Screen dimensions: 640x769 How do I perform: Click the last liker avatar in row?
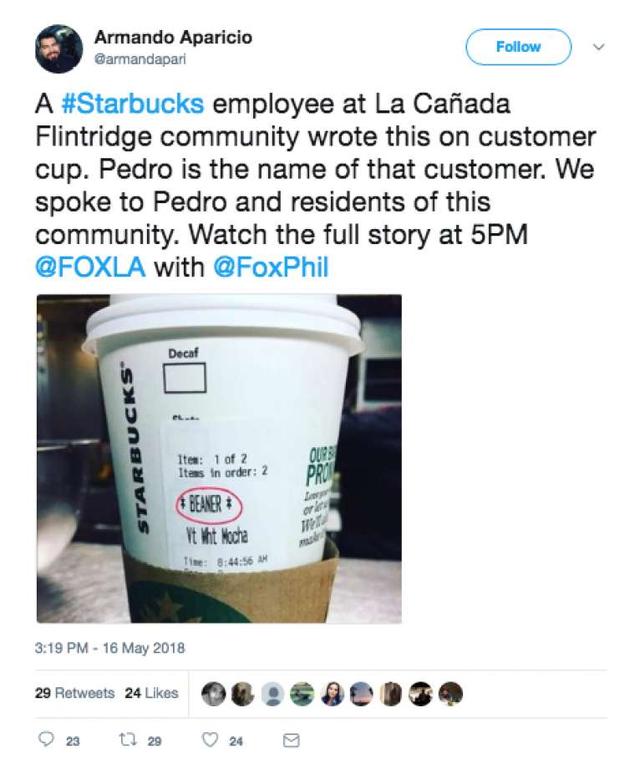tap(450, 694)
